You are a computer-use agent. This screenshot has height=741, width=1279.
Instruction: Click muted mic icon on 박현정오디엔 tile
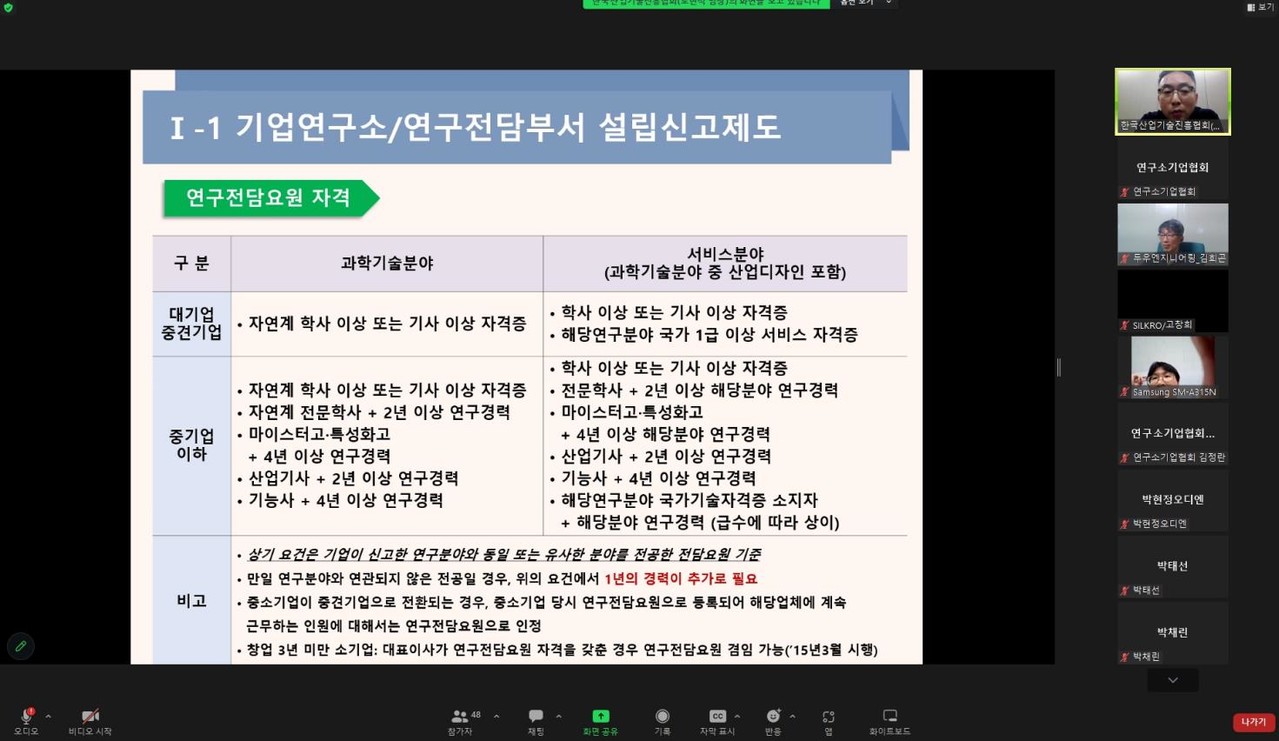point(1124,524)
